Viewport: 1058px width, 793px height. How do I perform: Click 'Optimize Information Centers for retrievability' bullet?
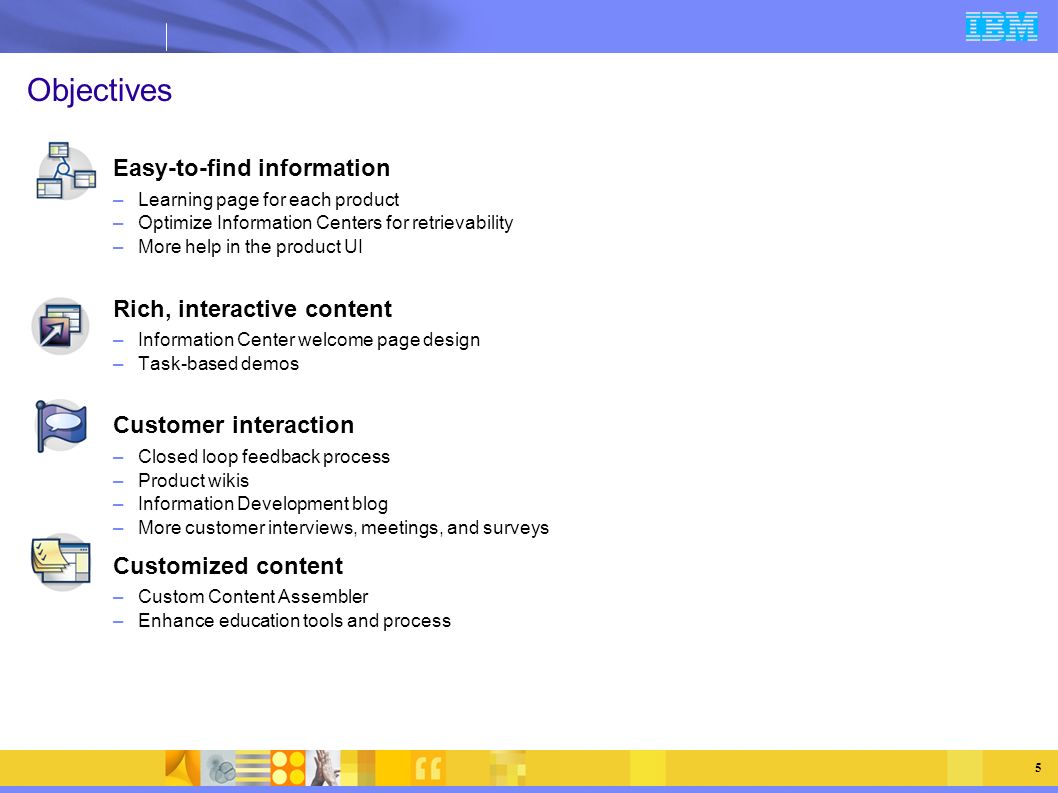point(325,223)
